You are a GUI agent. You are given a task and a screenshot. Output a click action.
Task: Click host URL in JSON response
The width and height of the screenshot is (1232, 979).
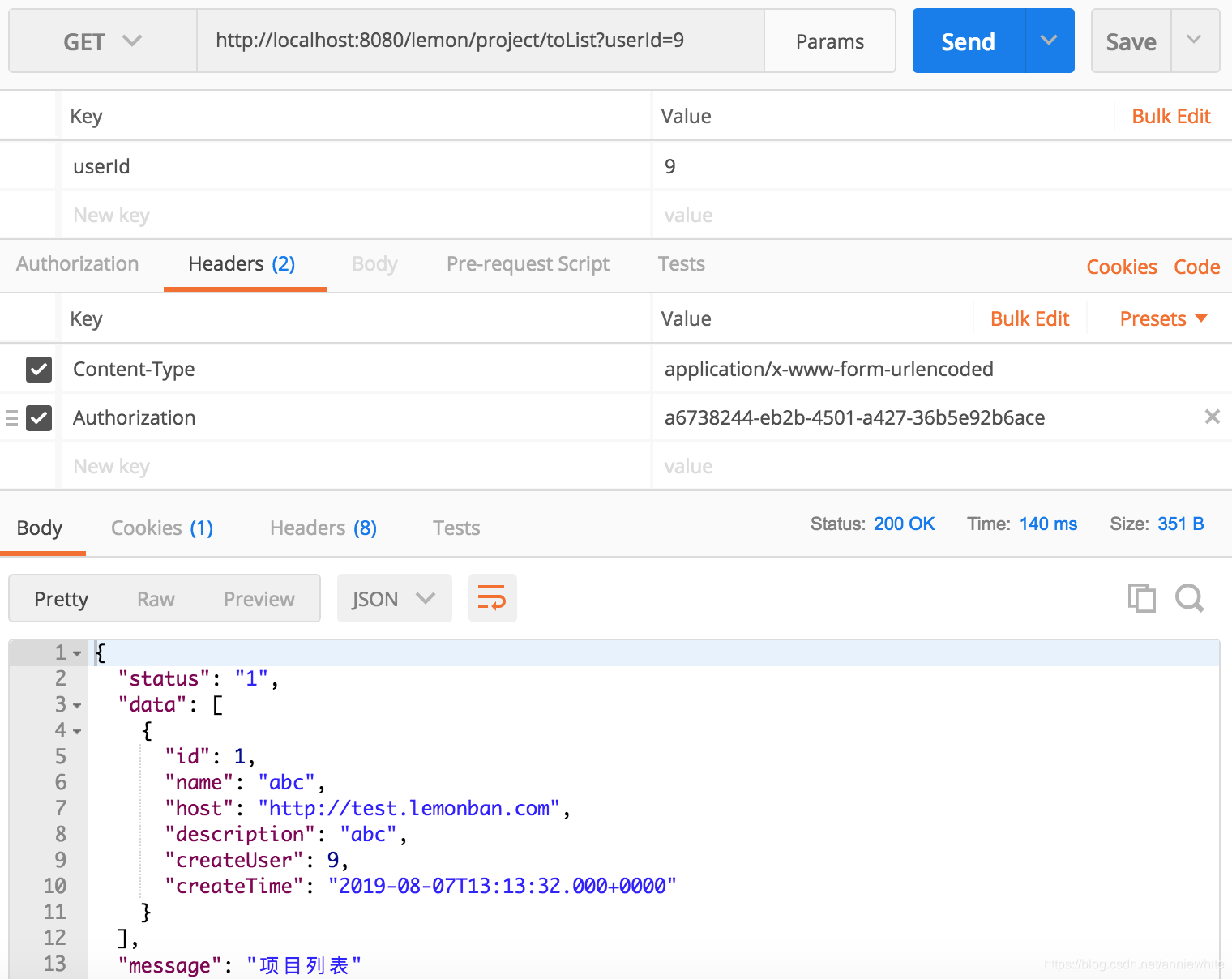[409, 808]
